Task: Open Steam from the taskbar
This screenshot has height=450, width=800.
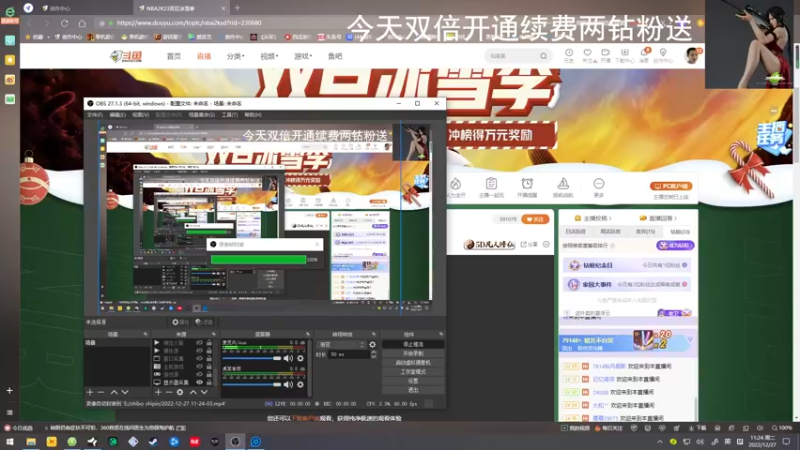Action: coord(153,441)
